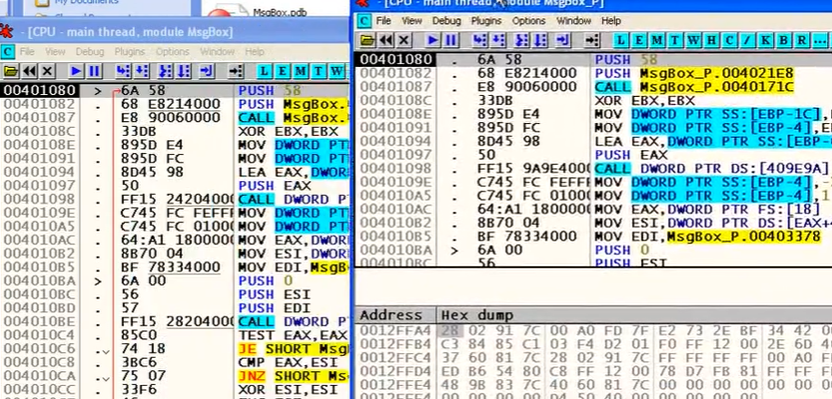
Task: Click Step over icon in MsgBox_P toolbar
Action: (498, 40)
